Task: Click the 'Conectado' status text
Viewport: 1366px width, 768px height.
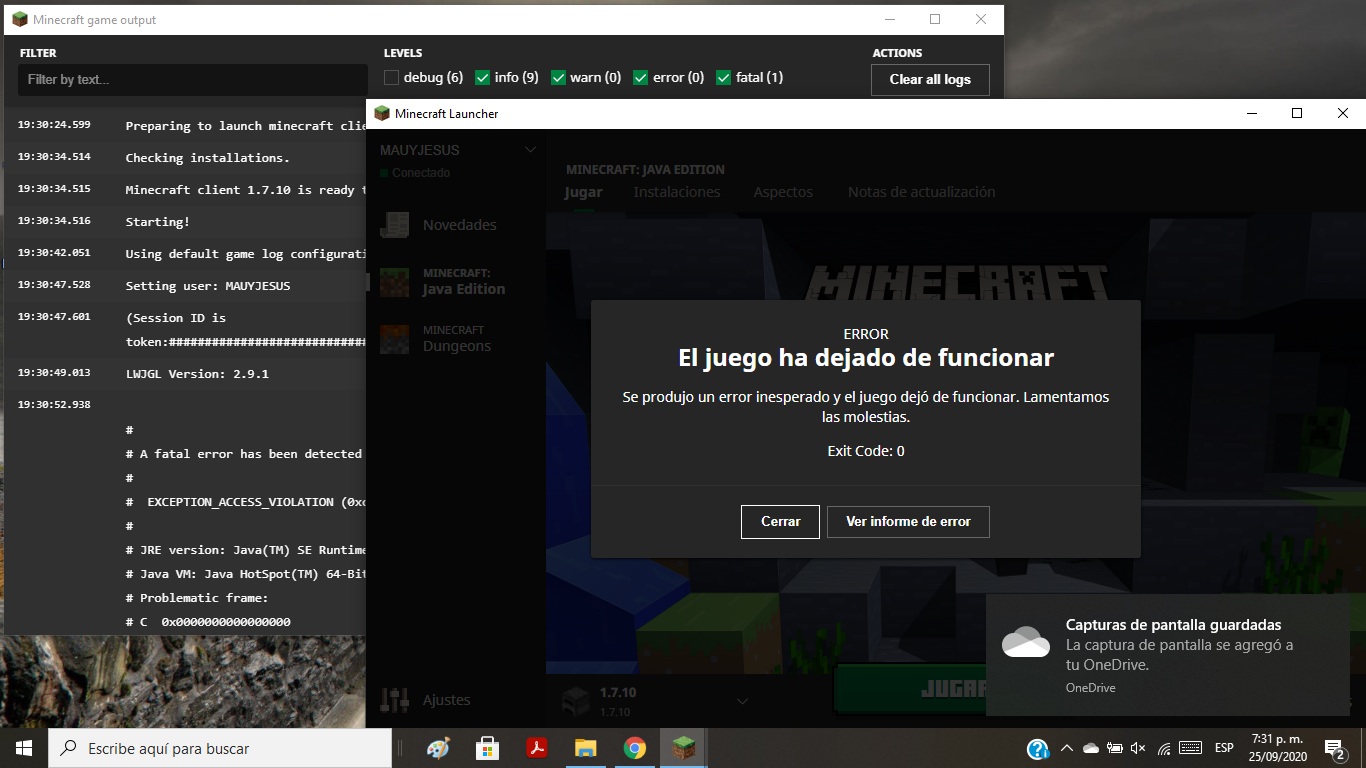Action: [x=421, y=173]
